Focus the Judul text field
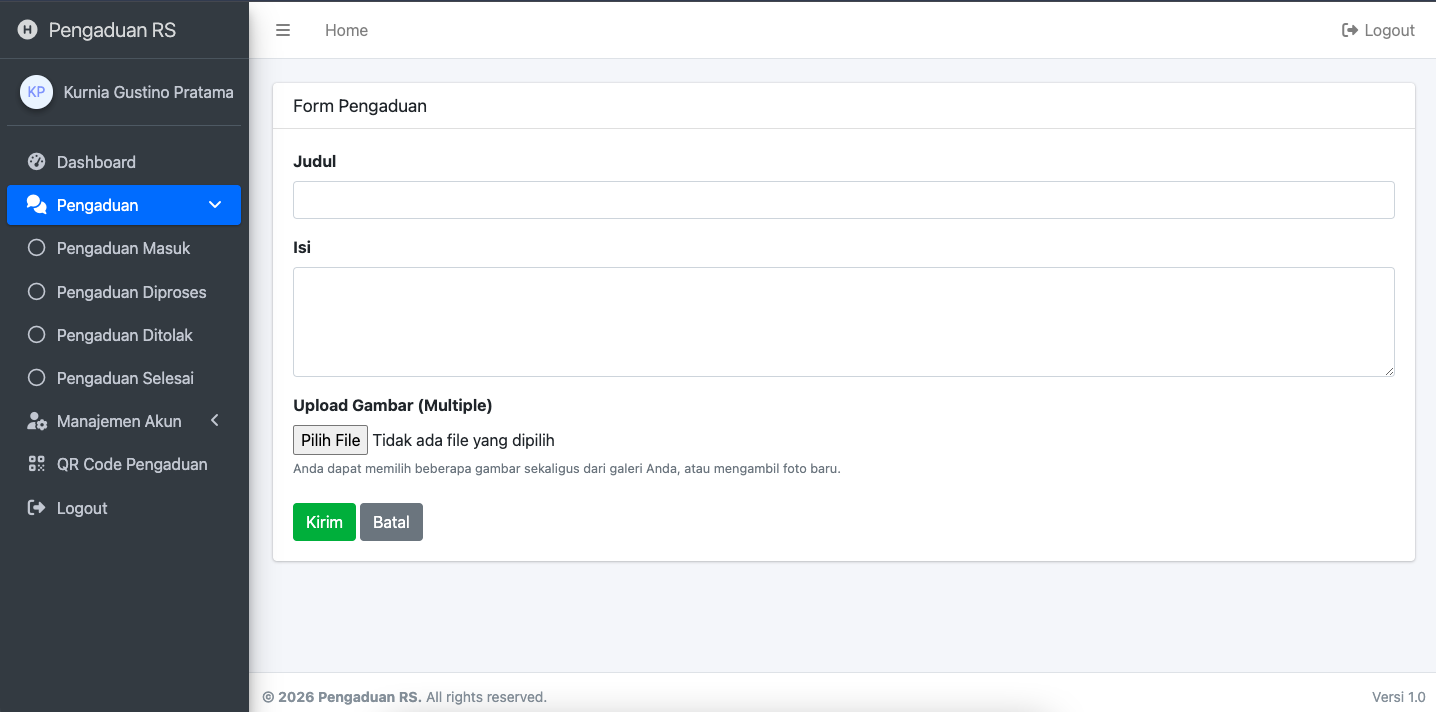Viewport: 1436px width, 712px height. coord(843,200)
